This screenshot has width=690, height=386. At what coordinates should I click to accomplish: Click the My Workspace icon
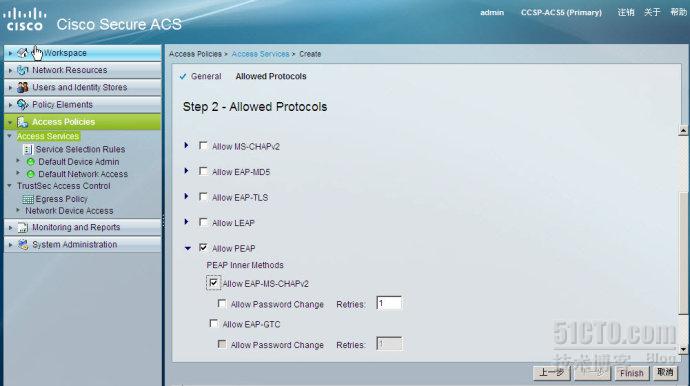22,53
